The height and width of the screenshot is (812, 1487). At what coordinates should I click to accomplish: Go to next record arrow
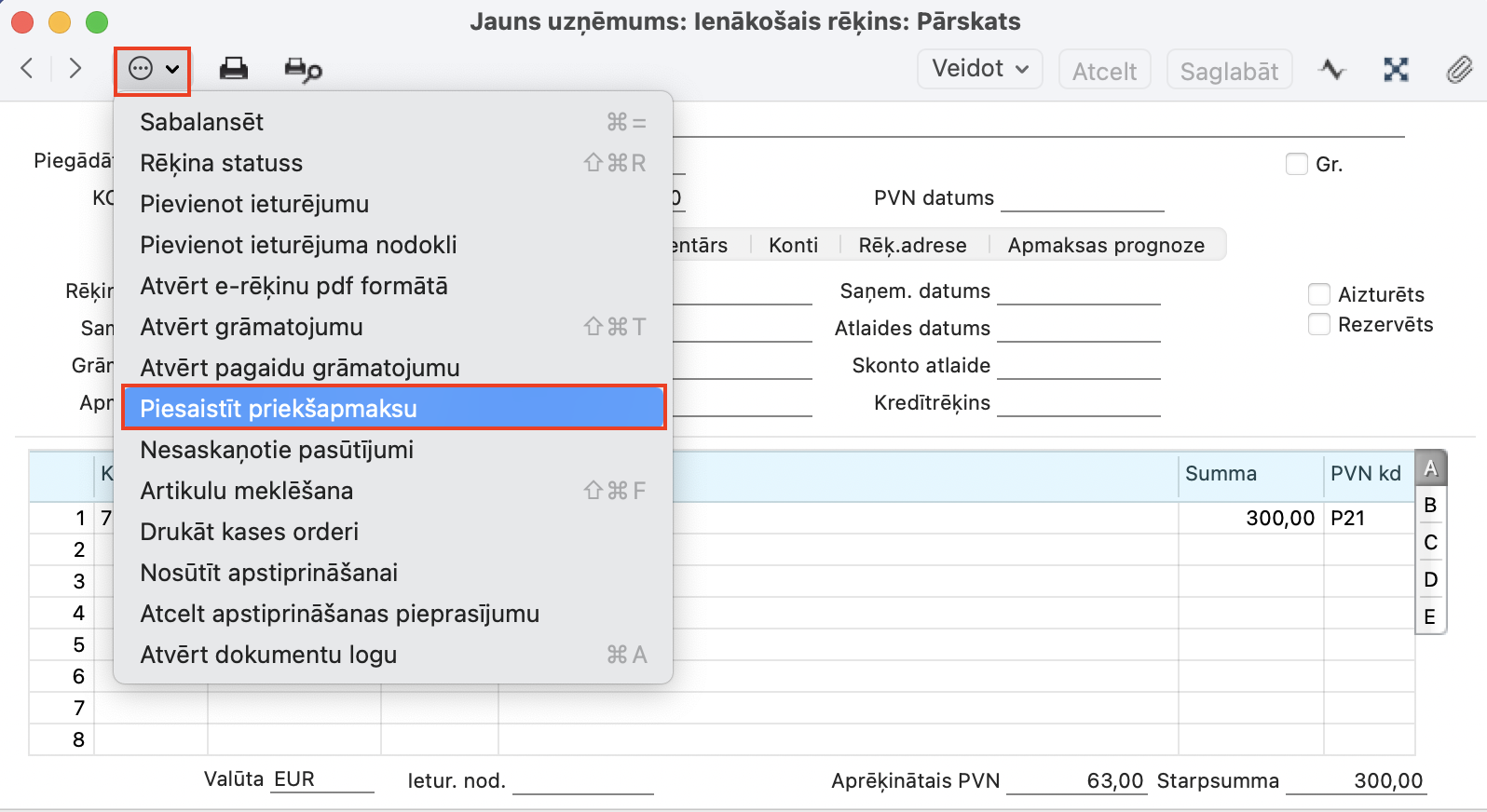[x=75, y=68]
